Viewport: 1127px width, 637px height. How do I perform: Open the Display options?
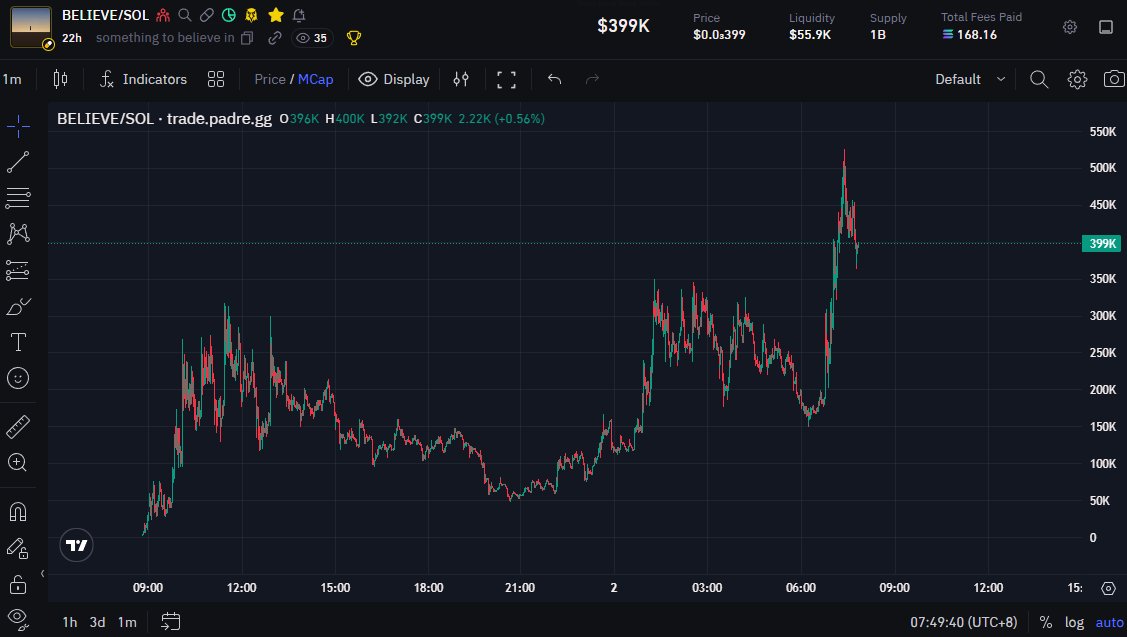[394, 79]
